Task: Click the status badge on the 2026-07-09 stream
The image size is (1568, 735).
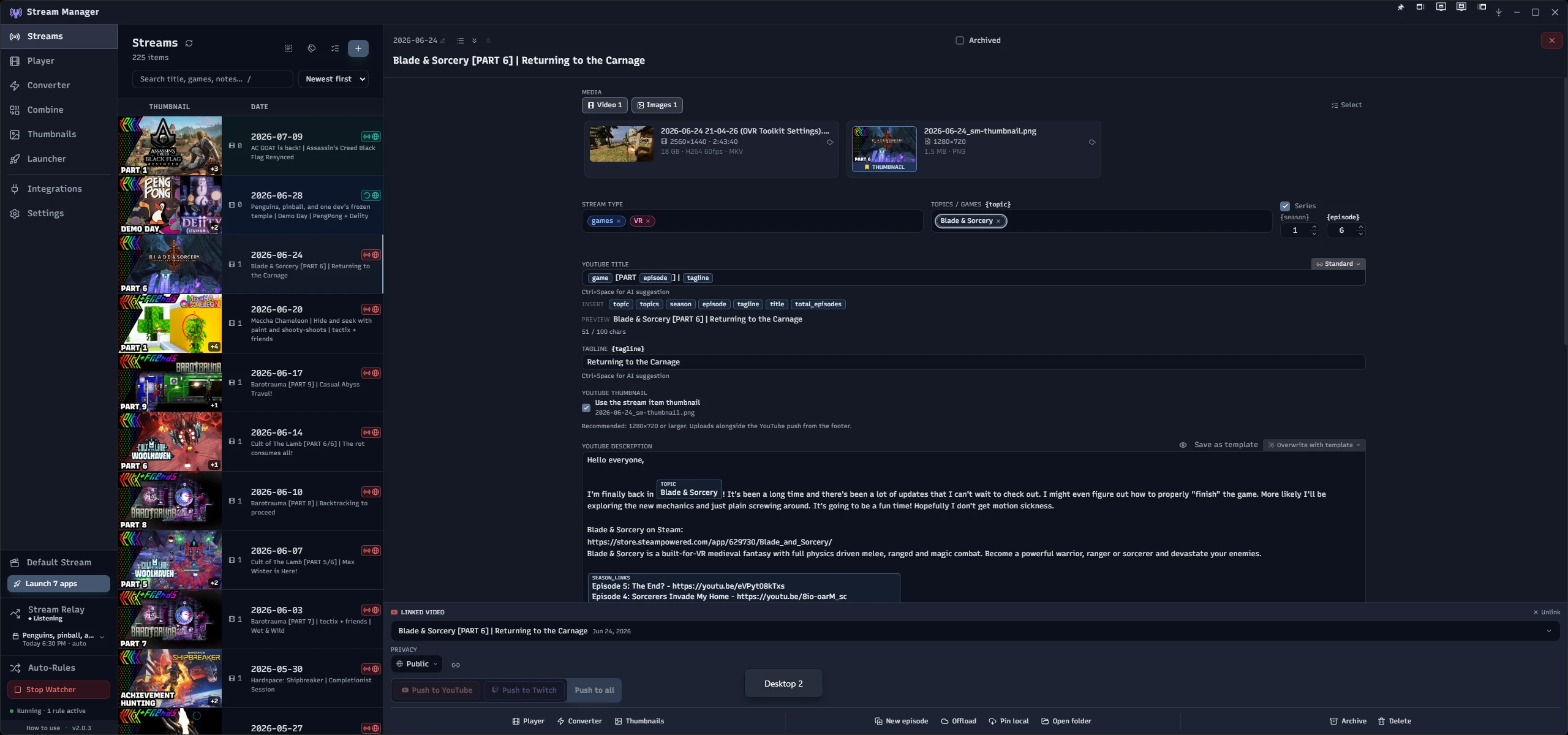Action: point(371,137)
